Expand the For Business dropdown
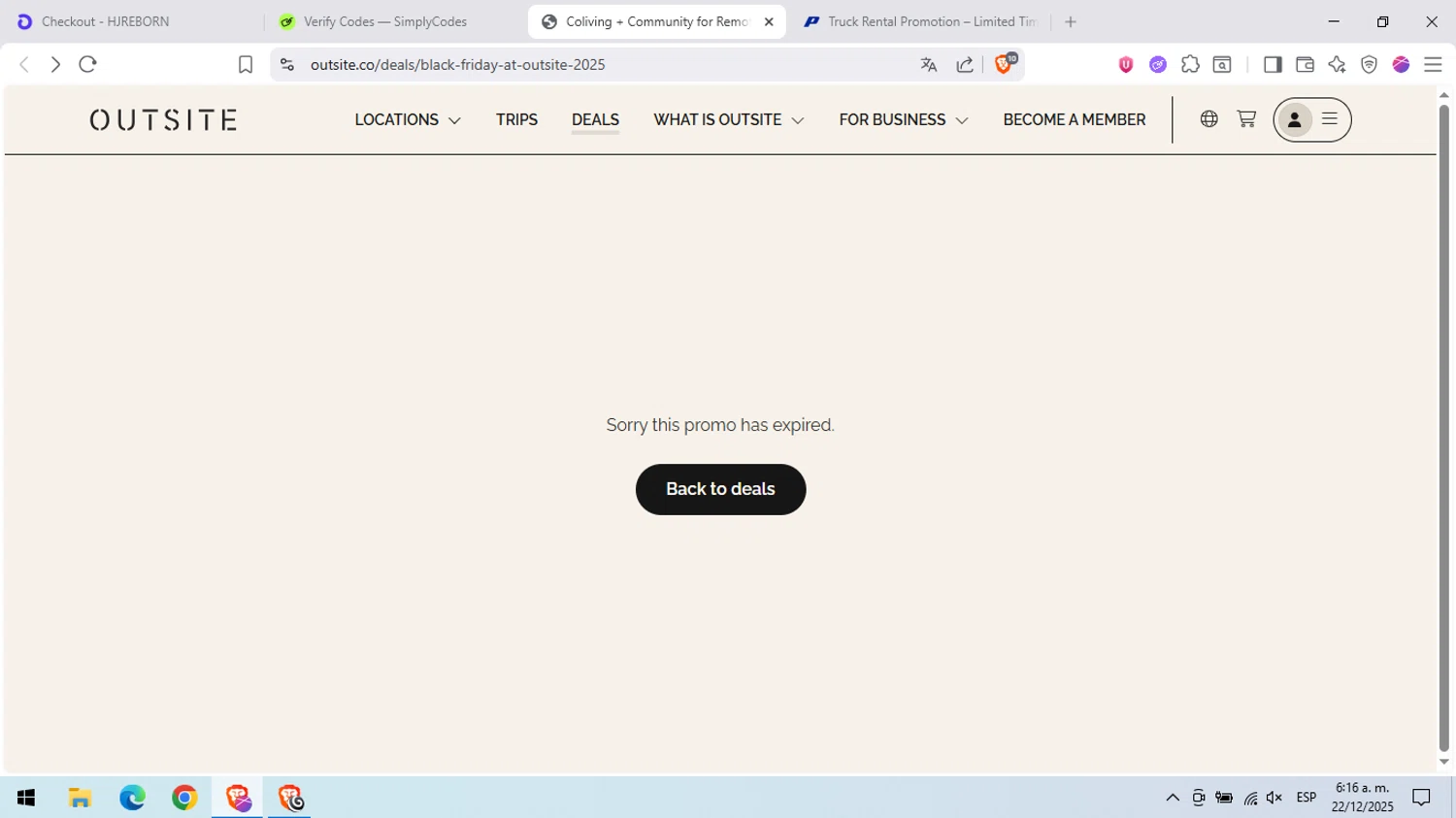Viewport: 1456px width, 818px height. (x=904, y=119)
